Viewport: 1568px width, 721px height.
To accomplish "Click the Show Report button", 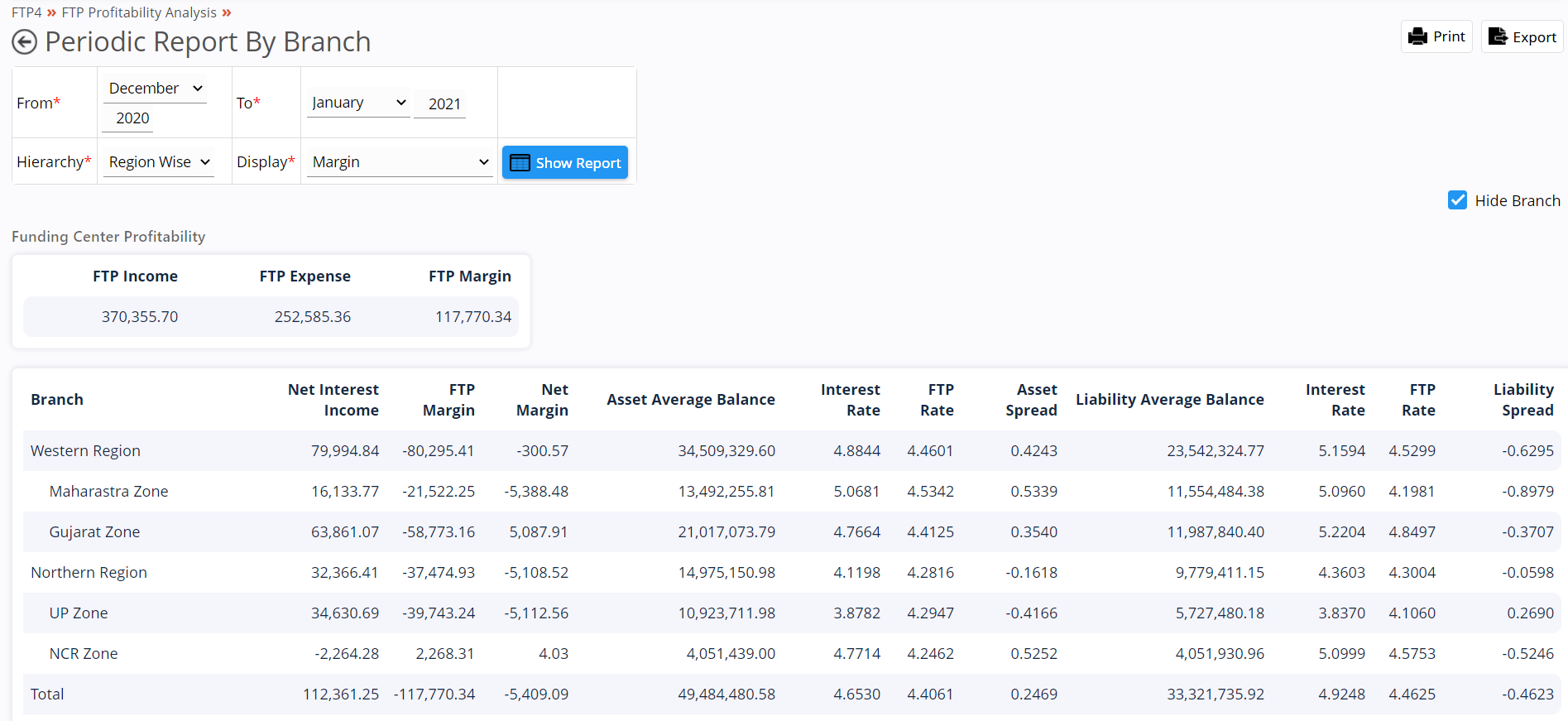I will pyautogui.click(x=565, y=162).
